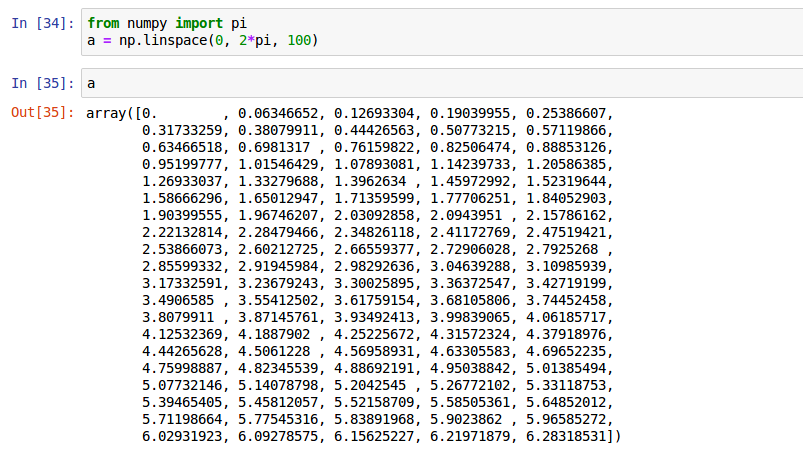Select the value 4.95038842 in output
Image resolution: width=803 pixels, height=453 pixels.
pos(470,368)
